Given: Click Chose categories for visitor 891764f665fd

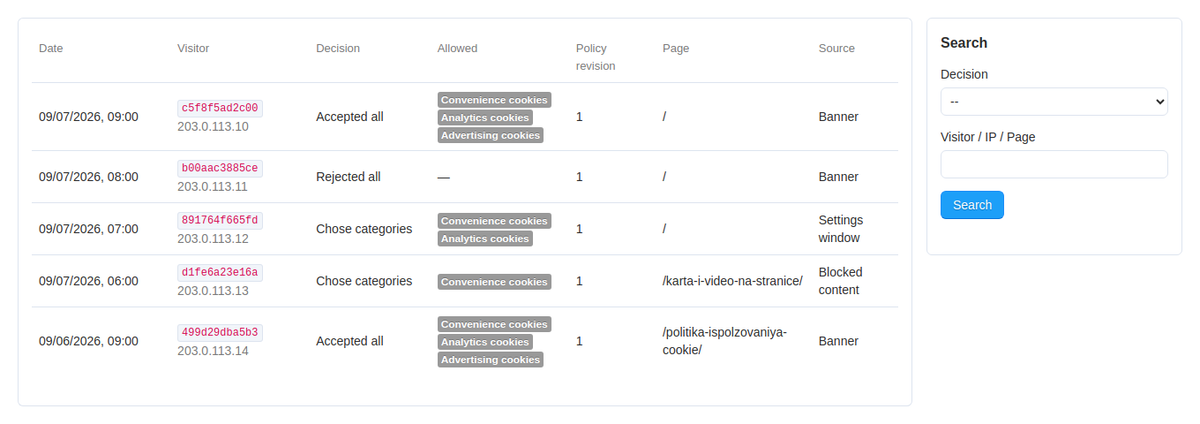Looking at the screenshot, I should click(x=364, y=229).
